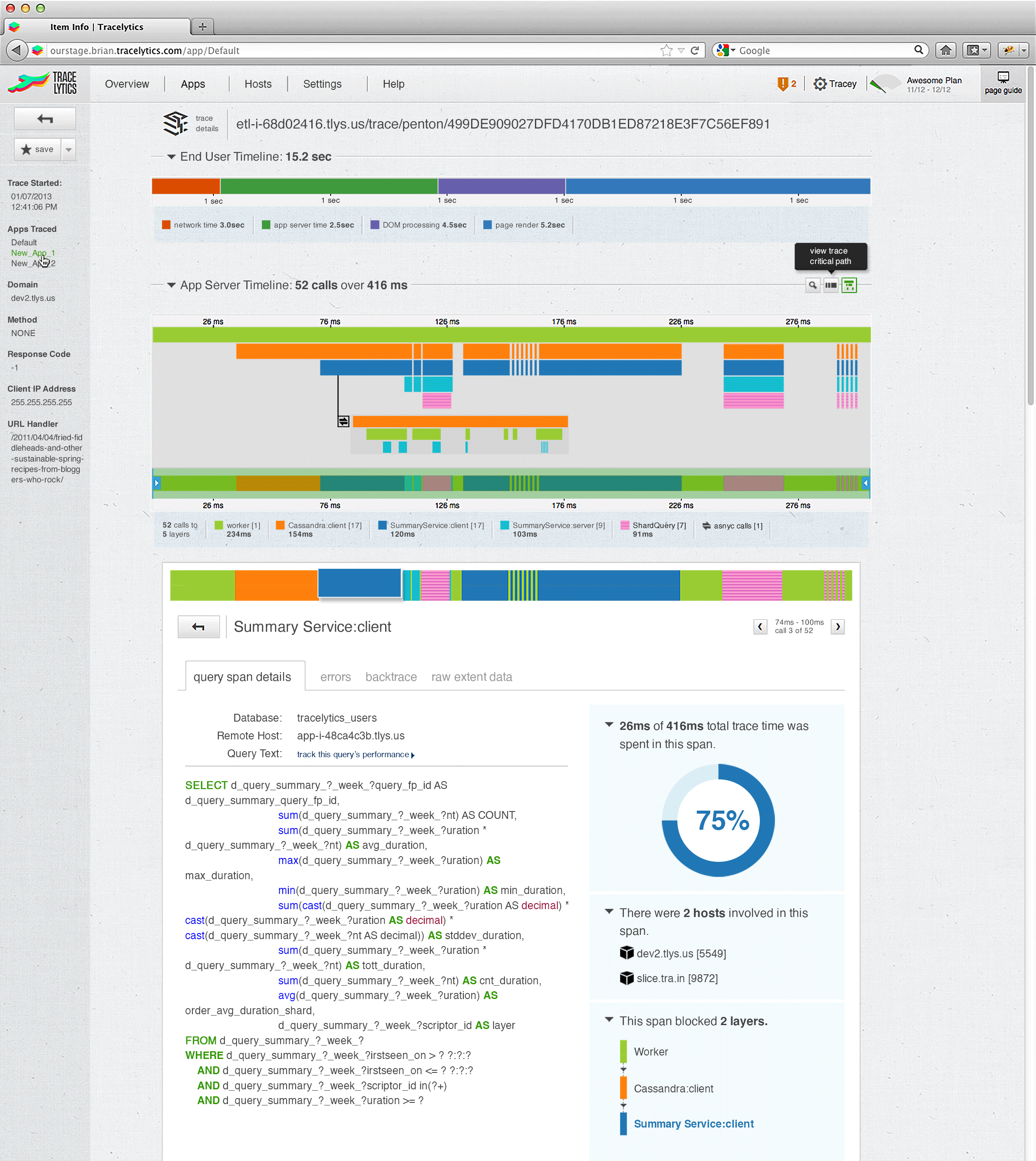The width and height of the screenshot is (1036, 1161).
Task: Reload the page in browser
Action: coord(694,50)
